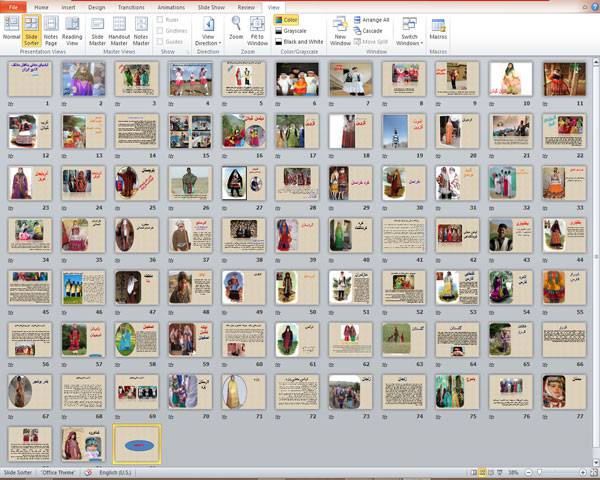600x480 pixels.
Task: Minimize the ribbon with the caret
Action: pos(585,7)
